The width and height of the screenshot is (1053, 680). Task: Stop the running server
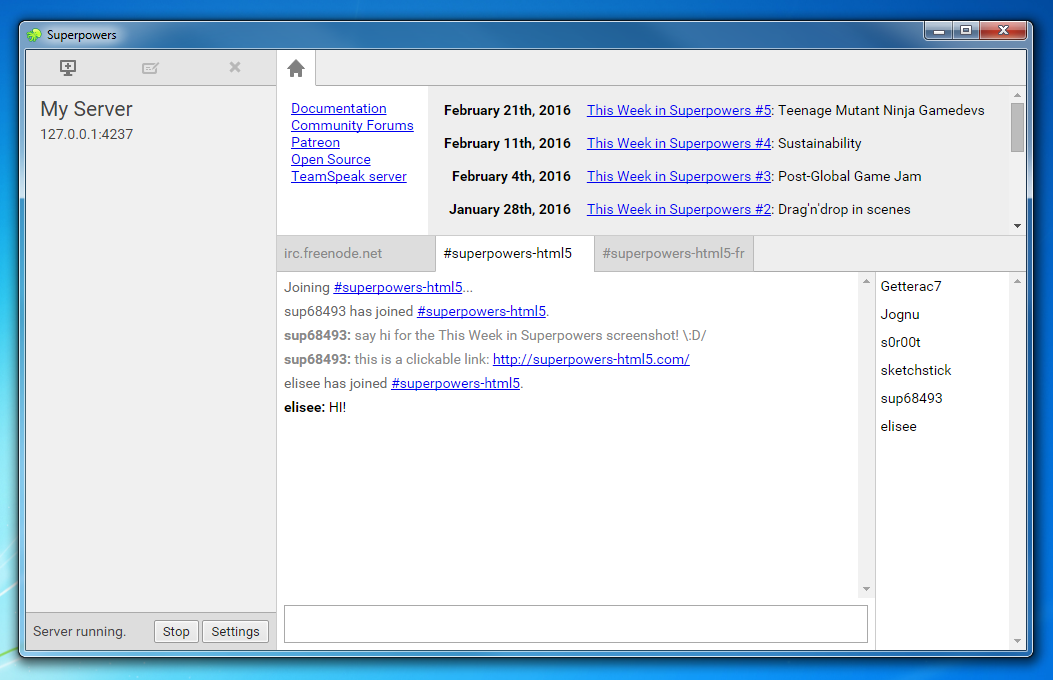[x=176, y=631]
